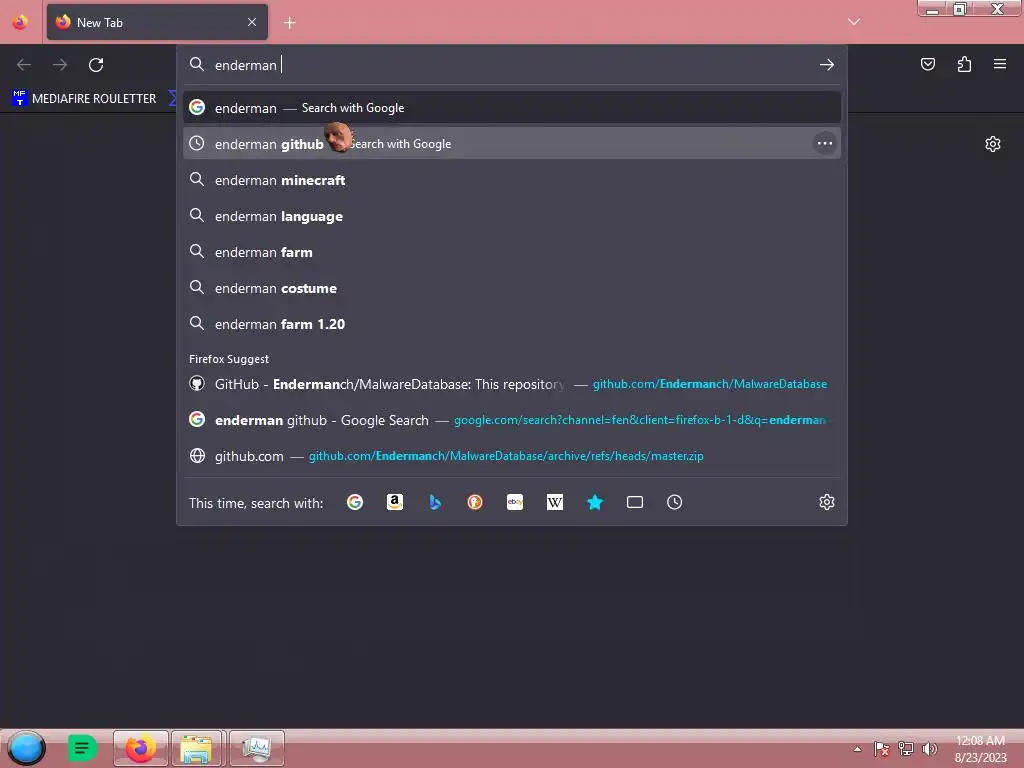Viewport: 1024px width, 768px height.
Task: Search bookmarks with the star icon
Action: pos(595,502)
